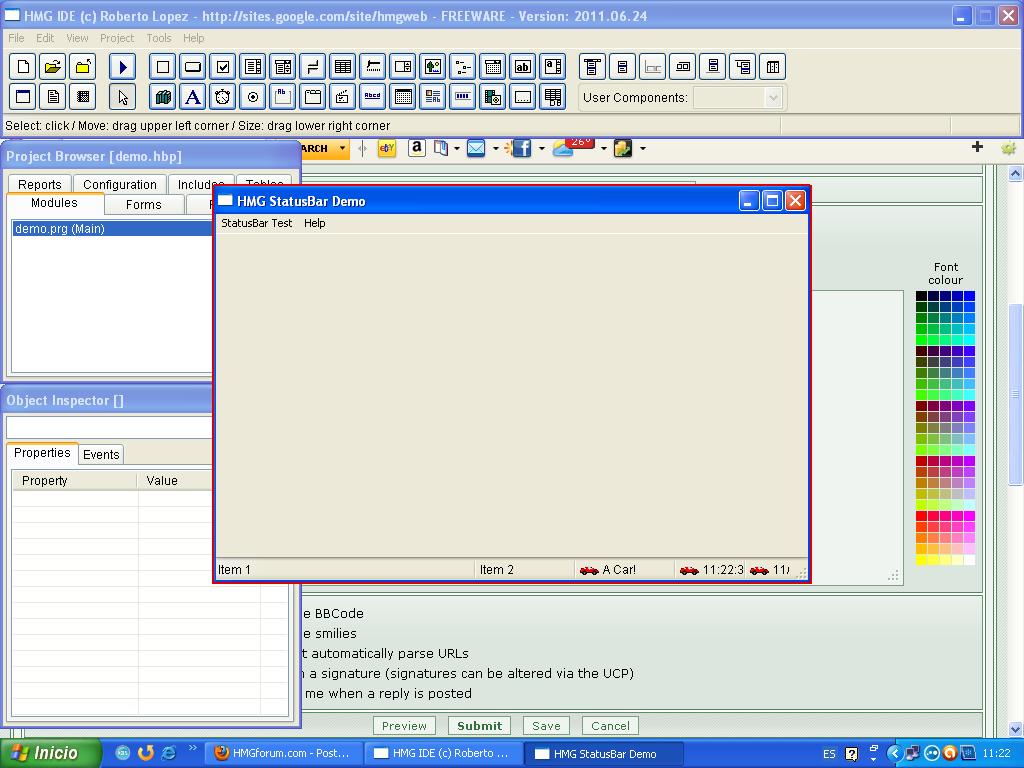
Task: Switch to the Forms tab
Action: [x=144, y=204]
